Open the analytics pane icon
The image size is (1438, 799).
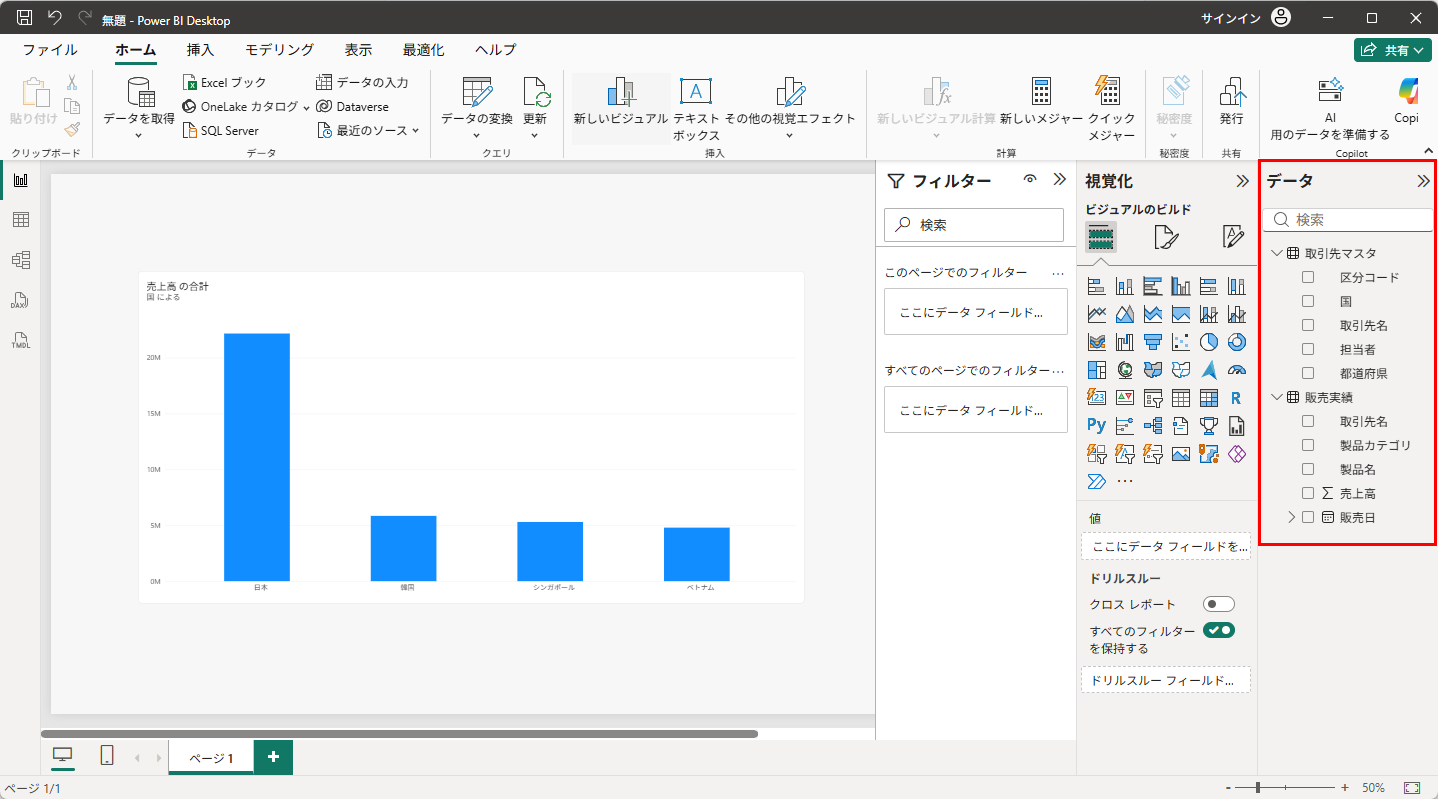click(1233, 237)
